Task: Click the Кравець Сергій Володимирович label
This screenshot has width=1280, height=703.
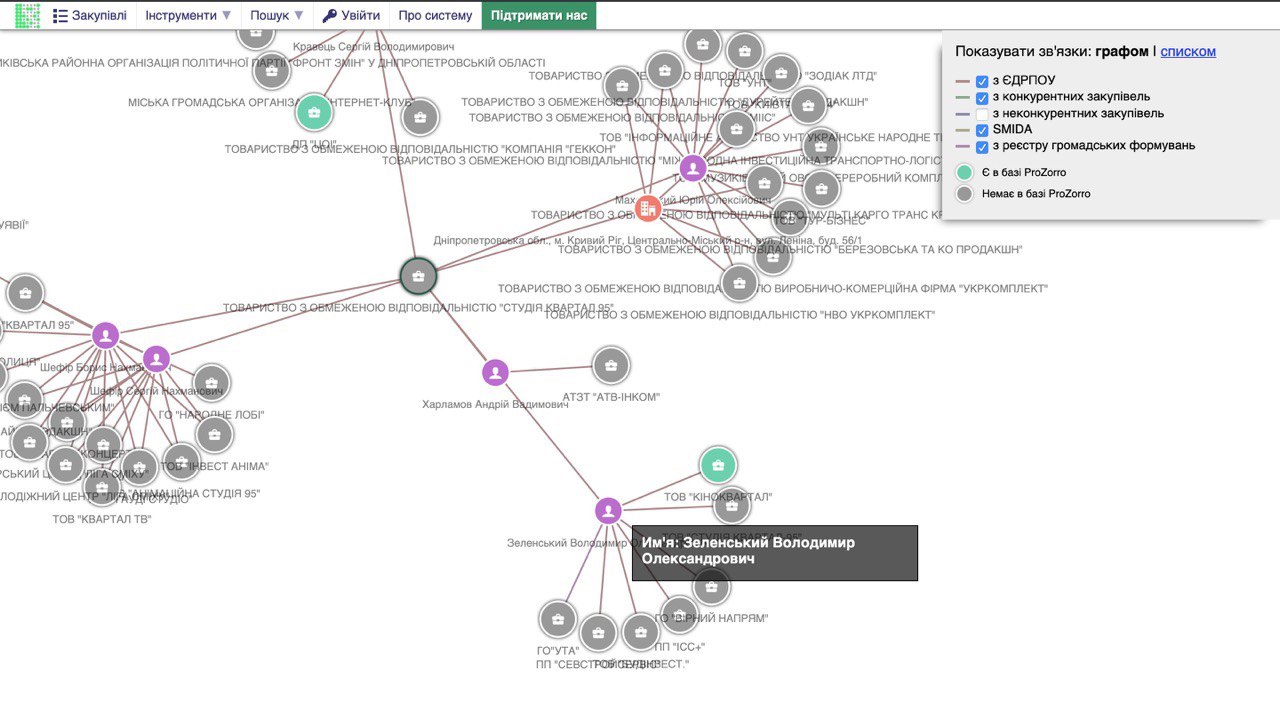Action: coord(373,47)
